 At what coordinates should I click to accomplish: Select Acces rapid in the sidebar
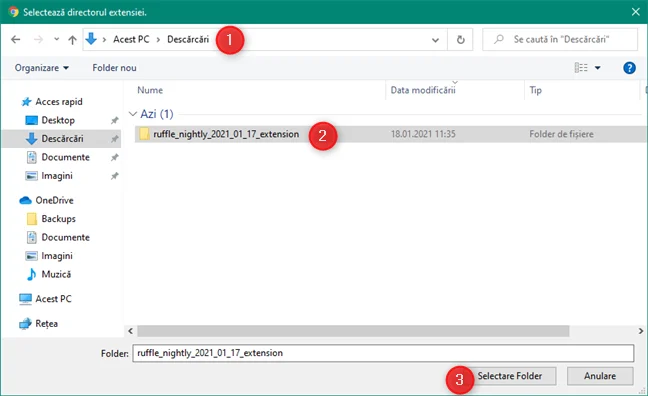(x=59, y=102)
